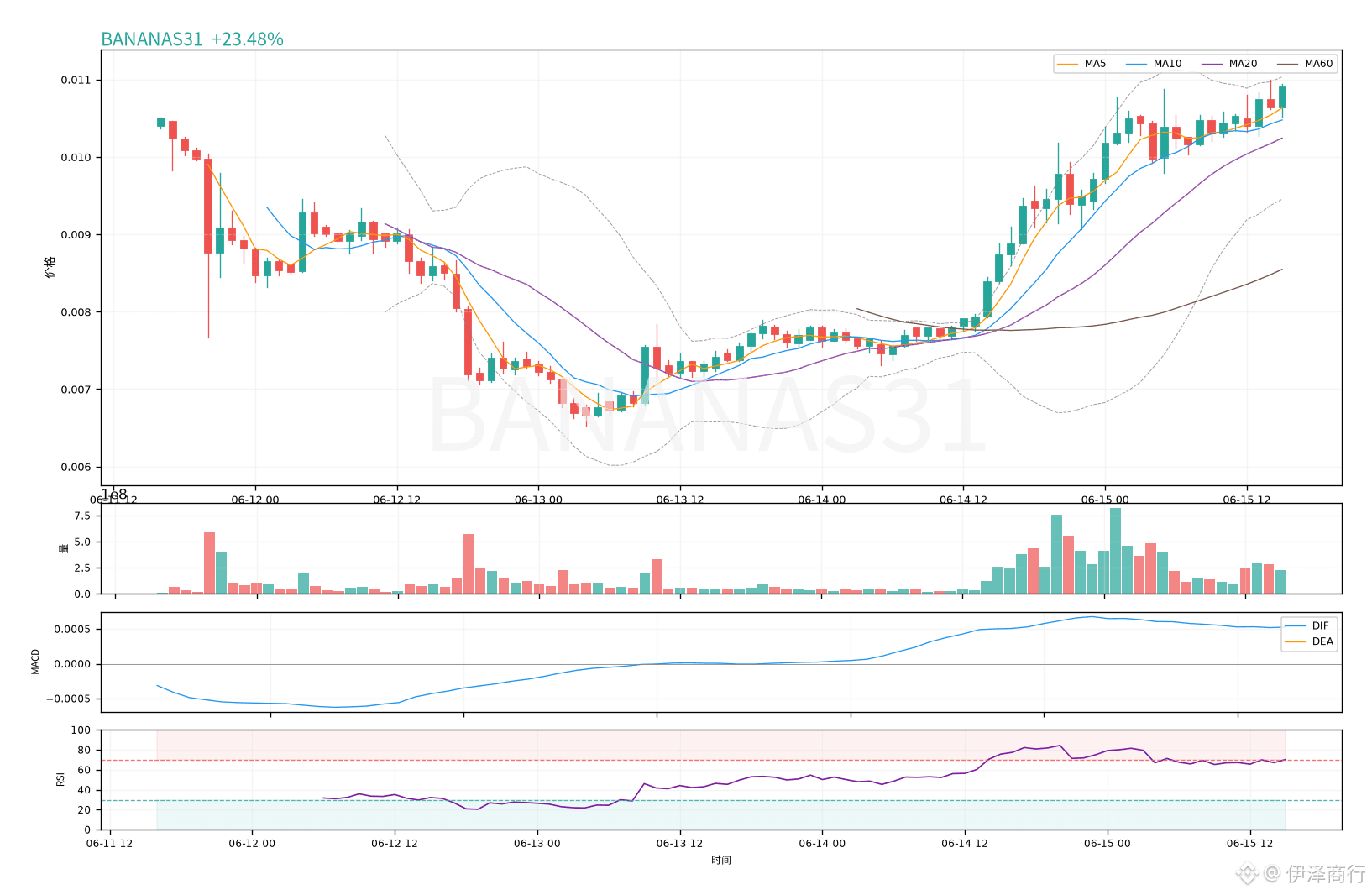This screenshot has height=895, width=1372.
Task: Click the 5.0 volume axis tick label
Action: tap(82, 542)
